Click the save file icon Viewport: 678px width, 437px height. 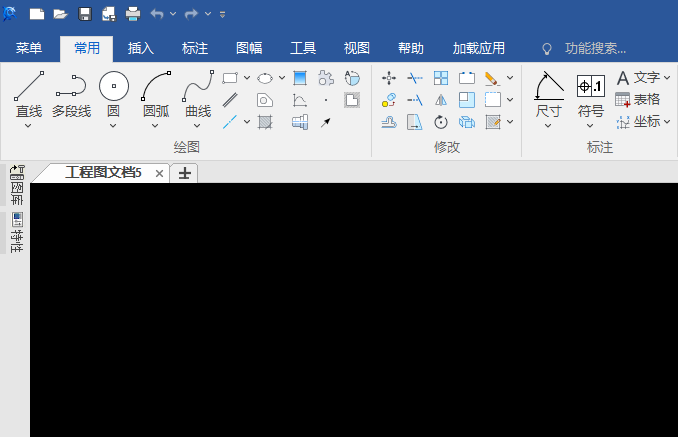[85, 14]
